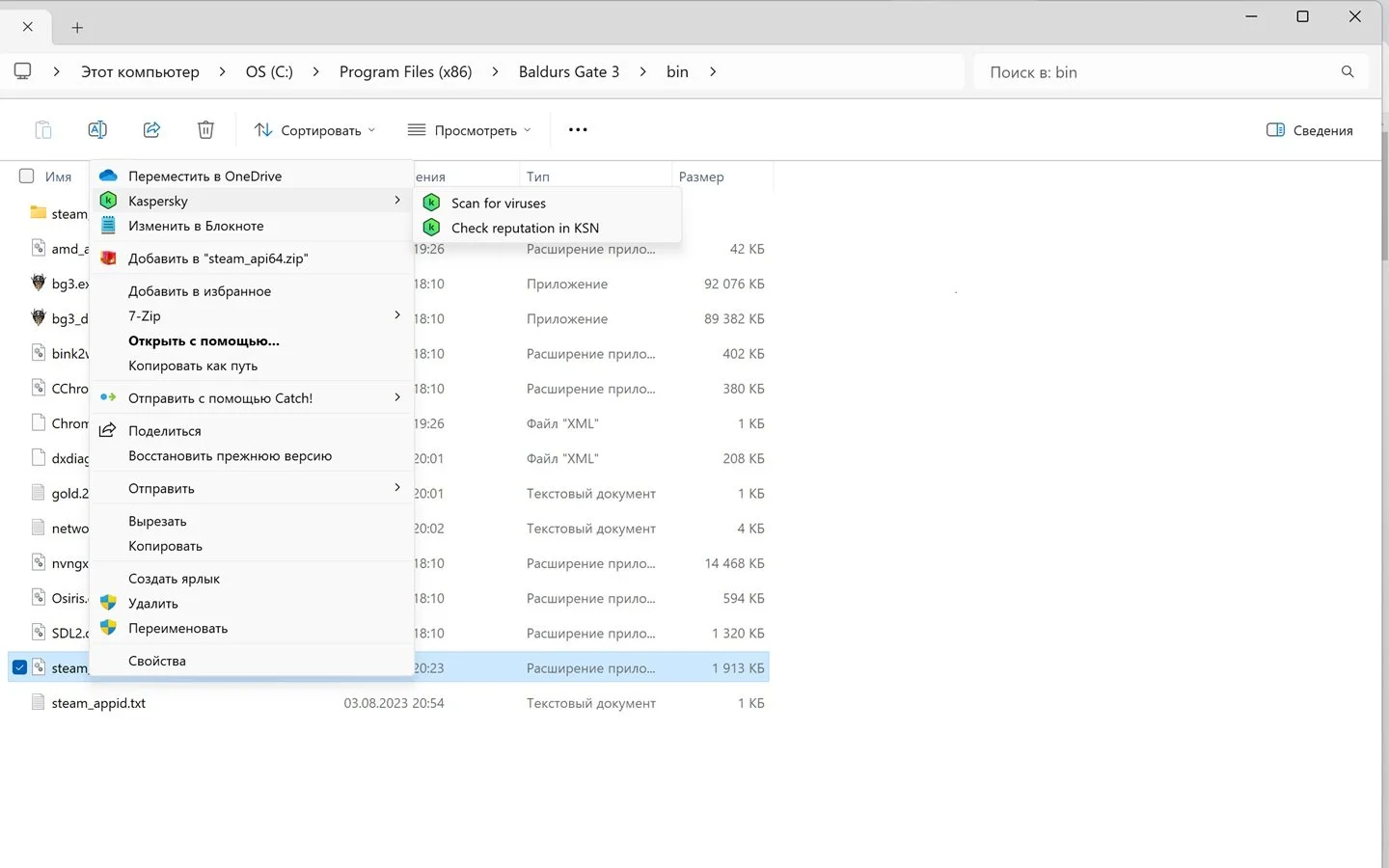Screen dimensions: 1389x868
Task: Open the three-dots more options menu
Action: (x=578, y=129)
